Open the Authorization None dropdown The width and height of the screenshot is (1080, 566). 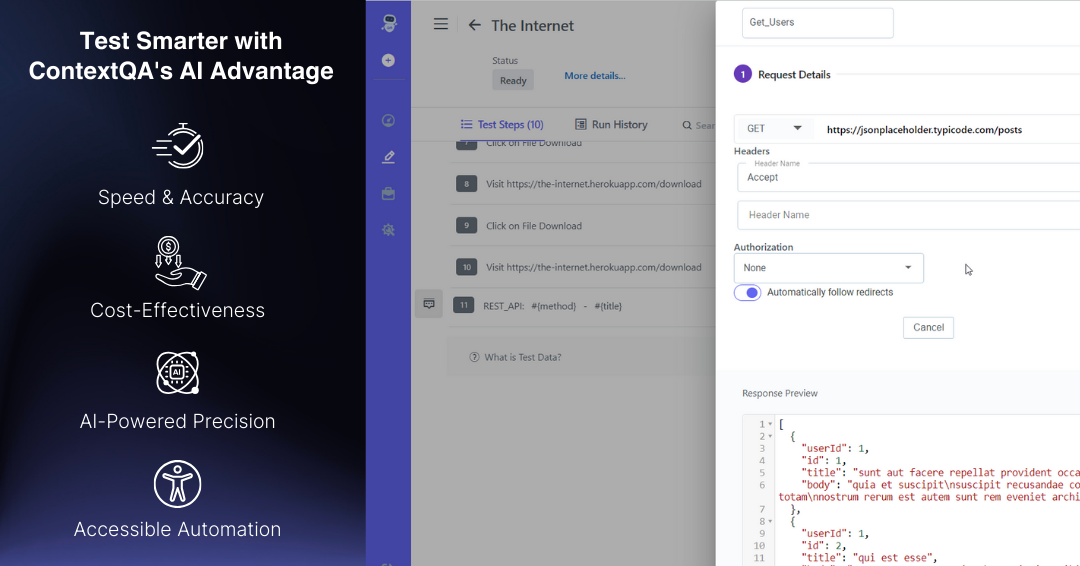tap(829, 268)
